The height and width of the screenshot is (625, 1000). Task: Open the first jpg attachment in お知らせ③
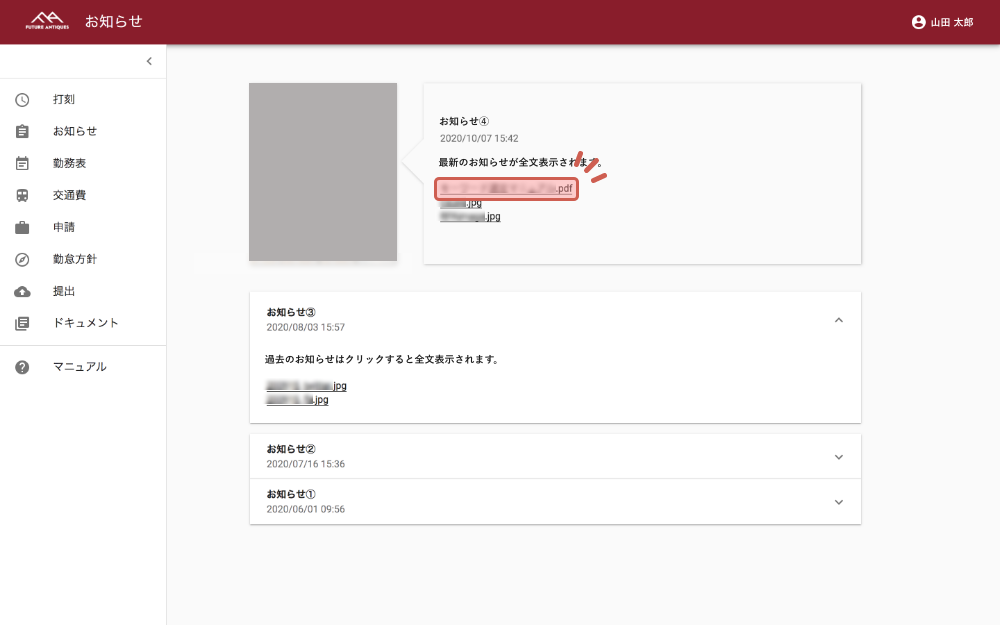(x=306, y=385)
